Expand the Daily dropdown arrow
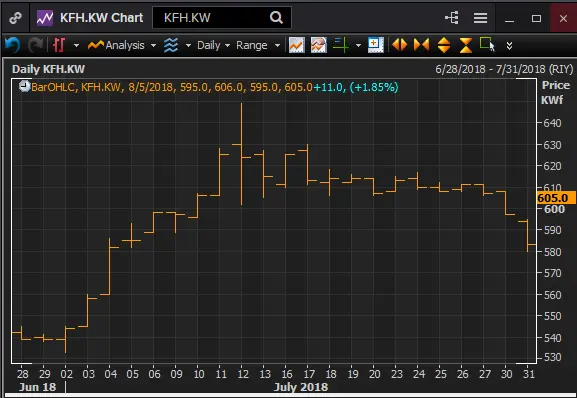The width and height of the screenshot is (577, 398). point(227,46)
